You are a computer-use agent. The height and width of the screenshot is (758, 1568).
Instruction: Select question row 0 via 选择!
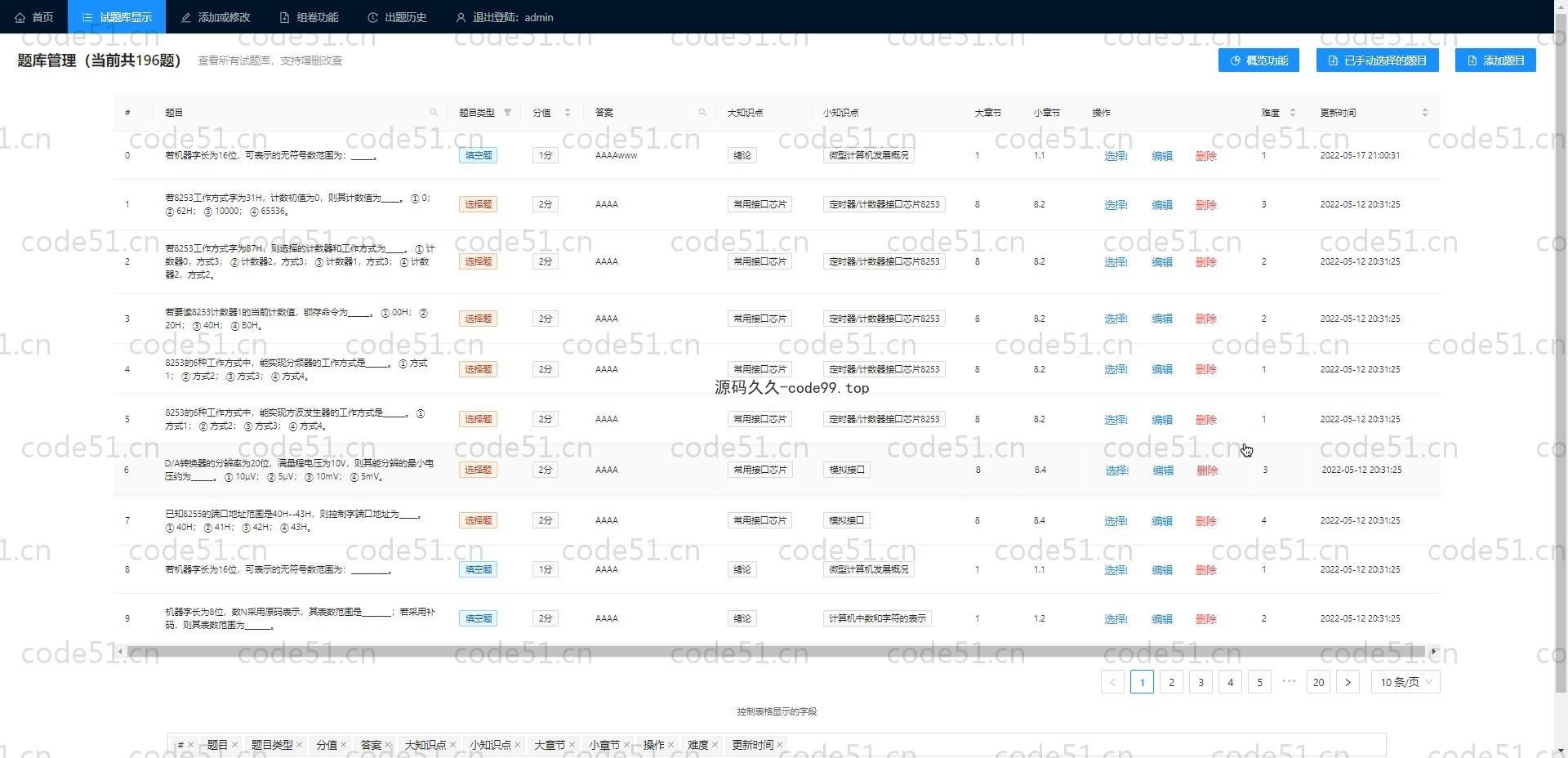[x=1116, y=156]
